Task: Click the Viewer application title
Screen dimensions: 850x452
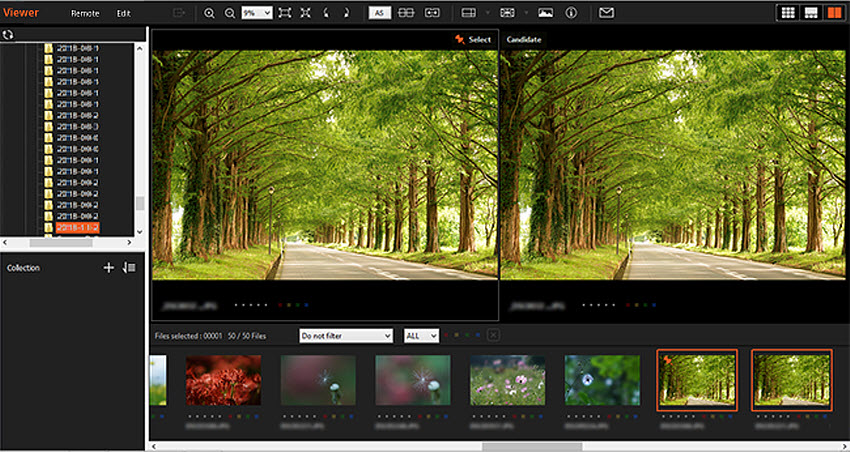Action: (21, 13)
